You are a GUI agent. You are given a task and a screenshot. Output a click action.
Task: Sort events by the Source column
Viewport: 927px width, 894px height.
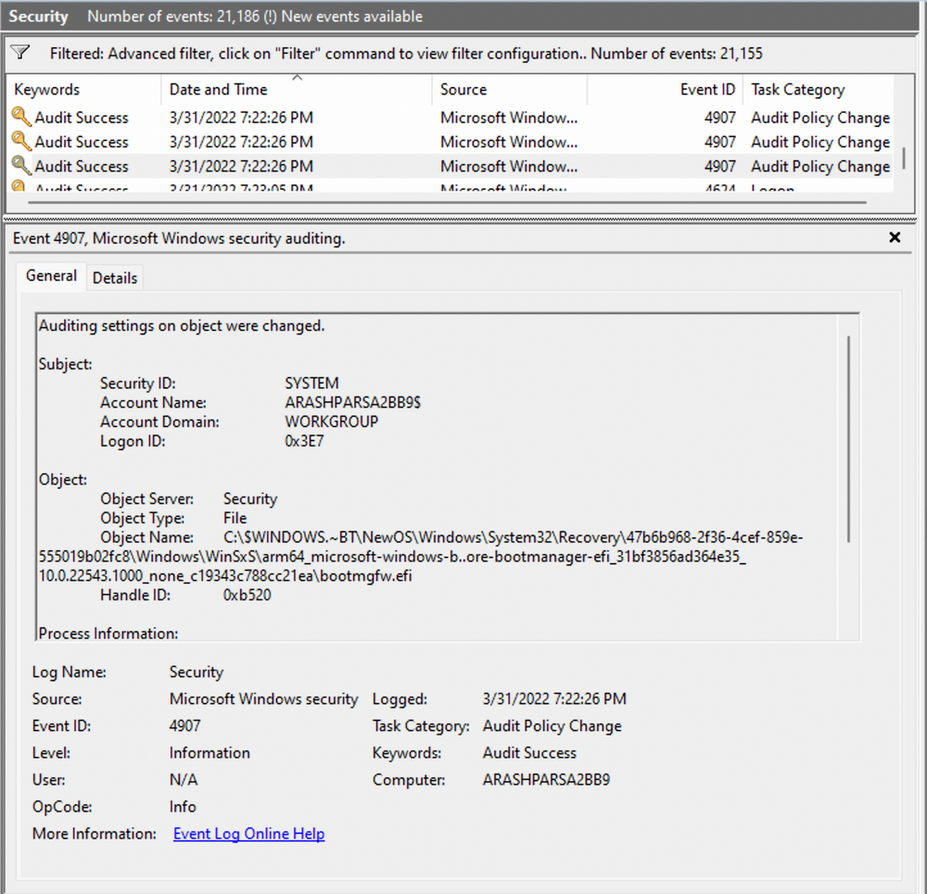pyautogui.click(x=462, y=89)
